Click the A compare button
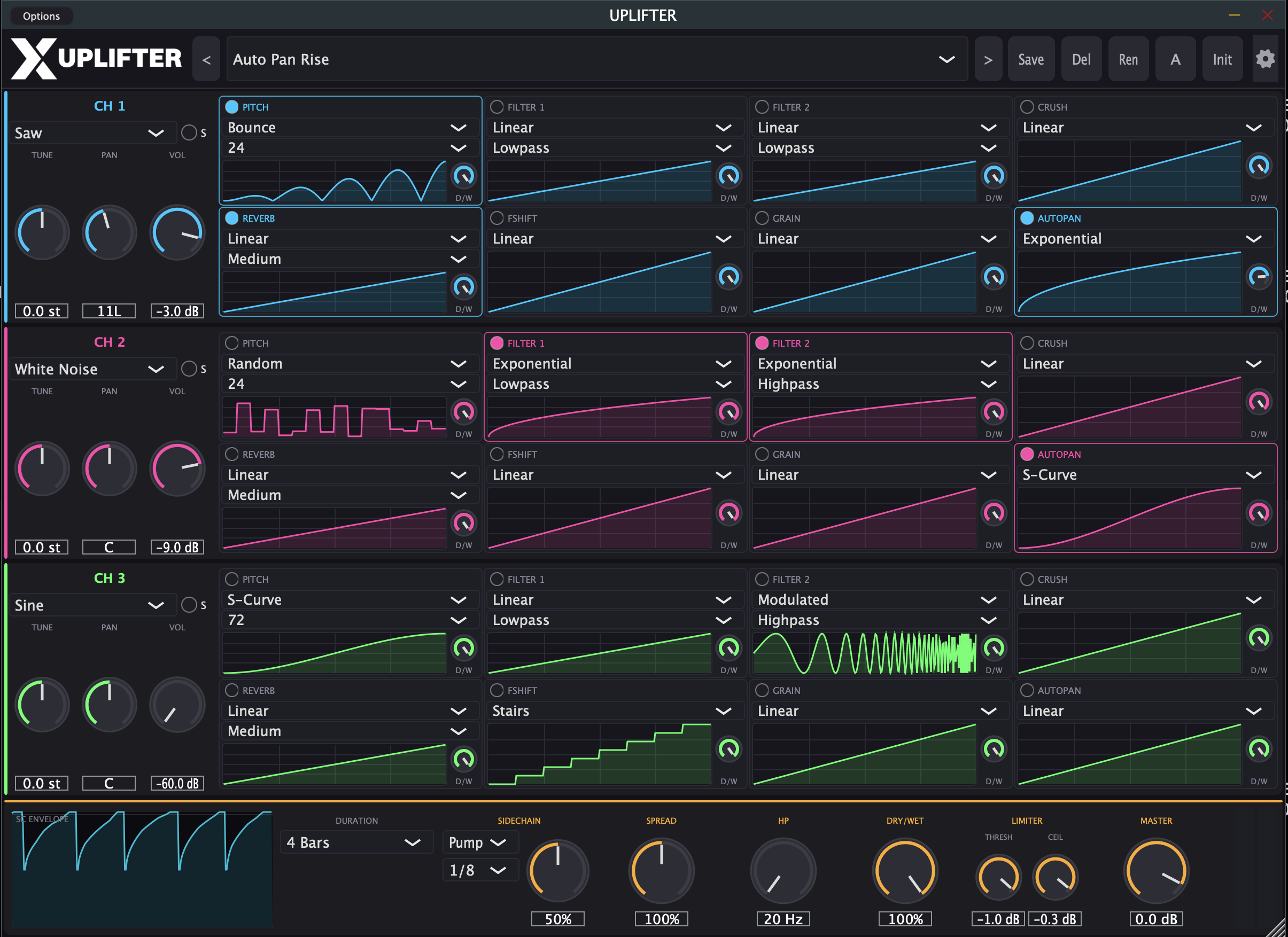 coord(1175,59)
